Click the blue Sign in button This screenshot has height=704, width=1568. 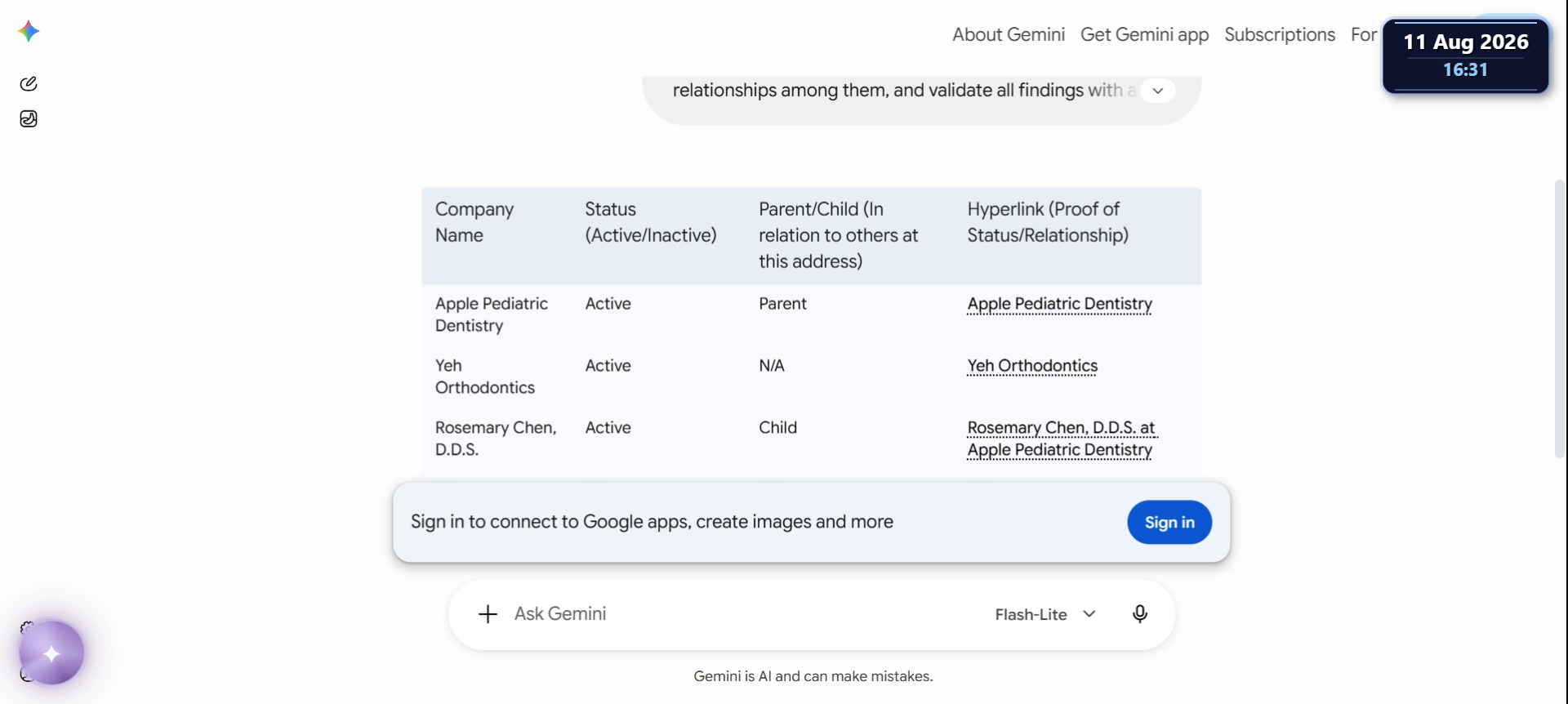coord(1169,522)
